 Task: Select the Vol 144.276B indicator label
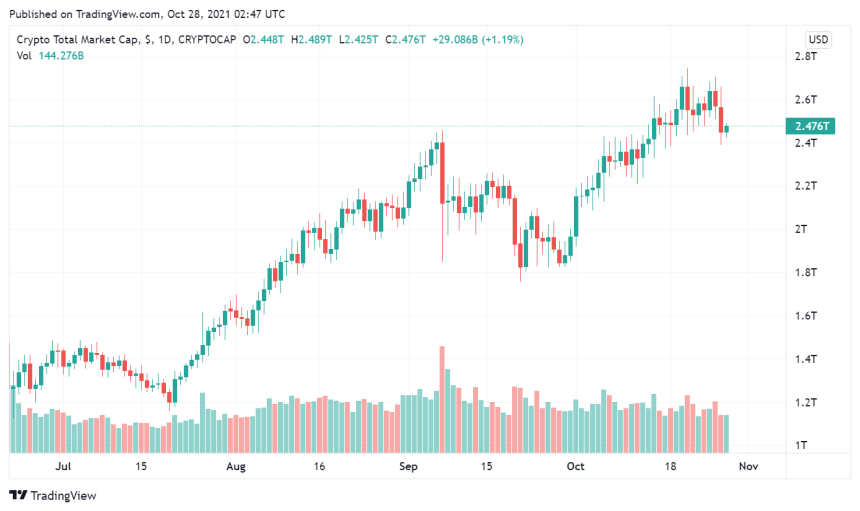[50, 56]
